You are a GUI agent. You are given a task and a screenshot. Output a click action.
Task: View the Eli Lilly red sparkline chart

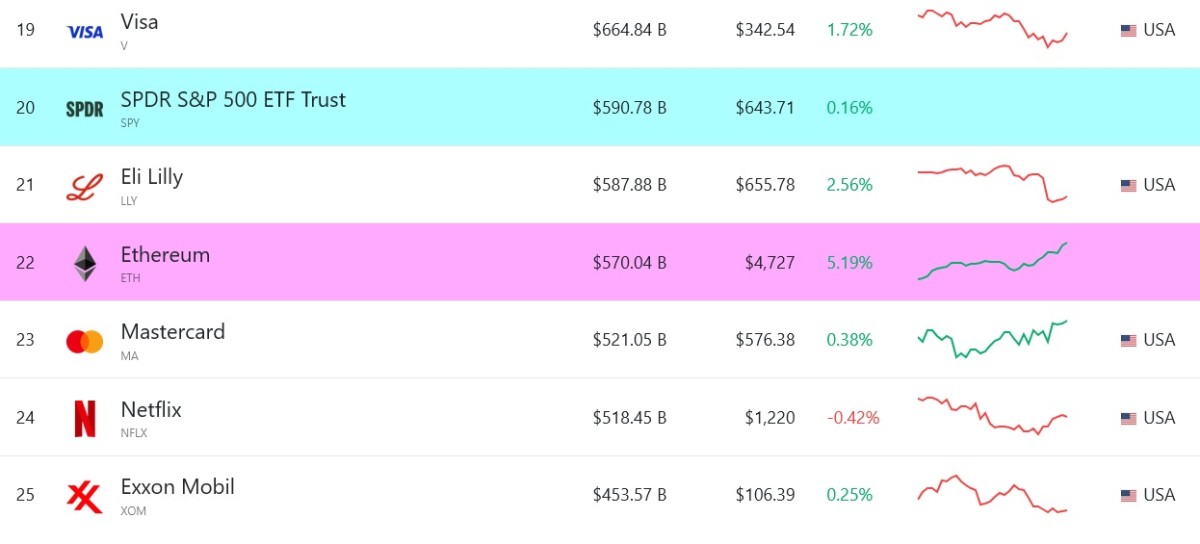coord(993,184)
